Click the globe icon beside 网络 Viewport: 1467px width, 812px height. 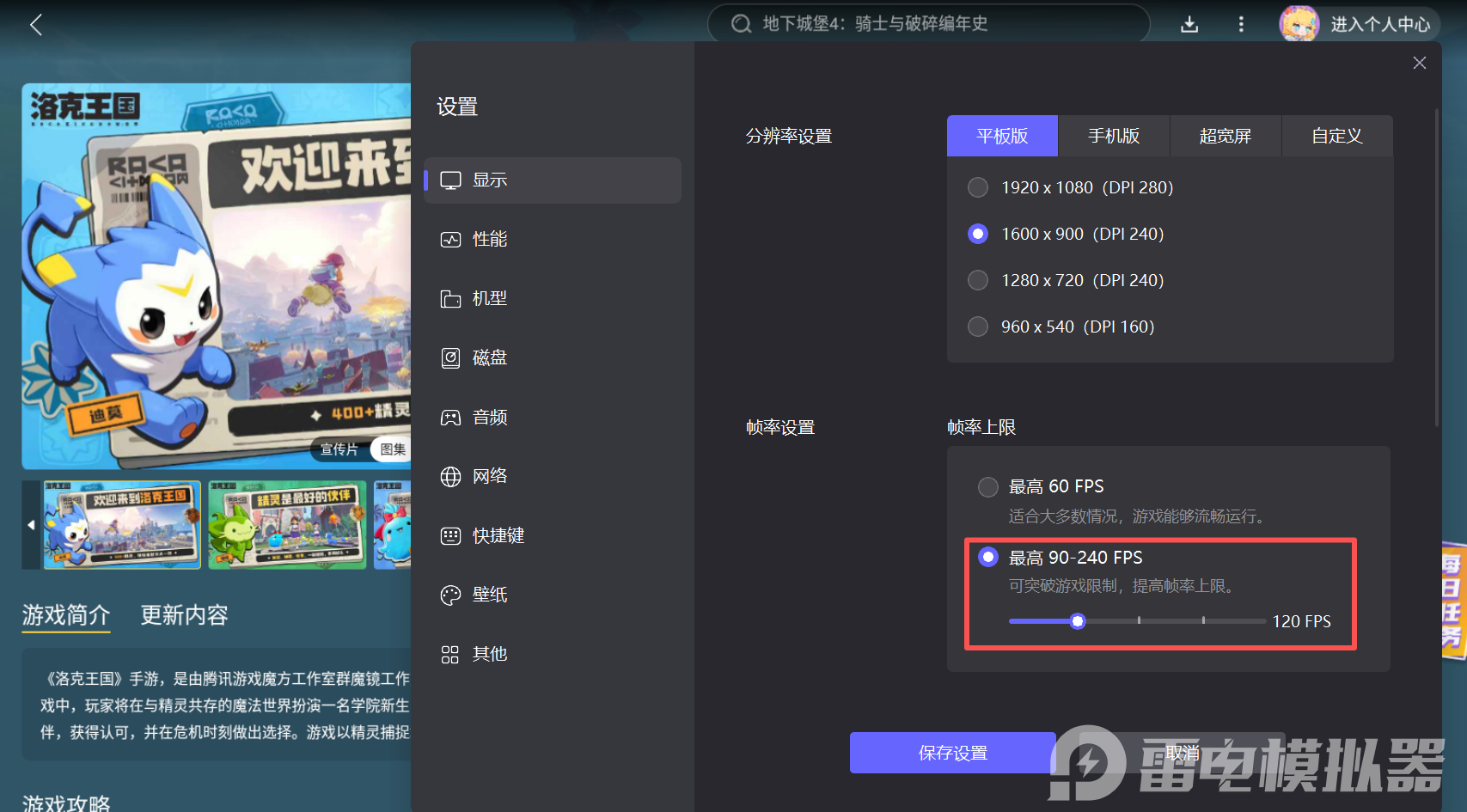(x=451, y=477)
